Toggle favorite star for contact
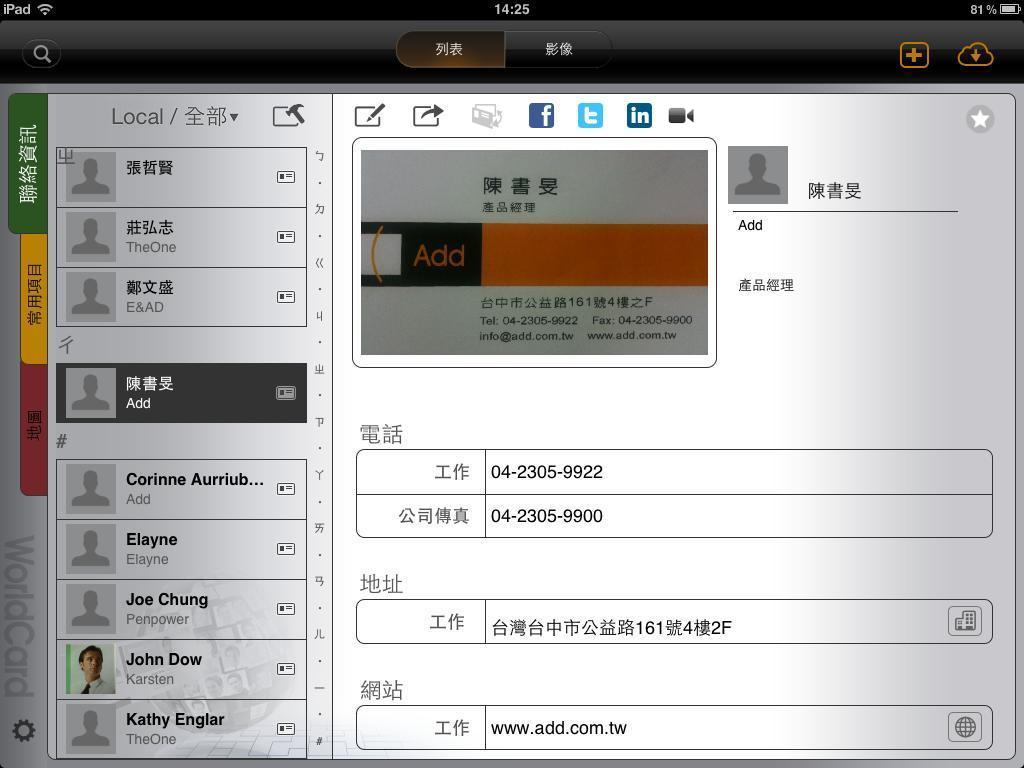This screenshot has width=1024, height=768. [x=980, y=119]
